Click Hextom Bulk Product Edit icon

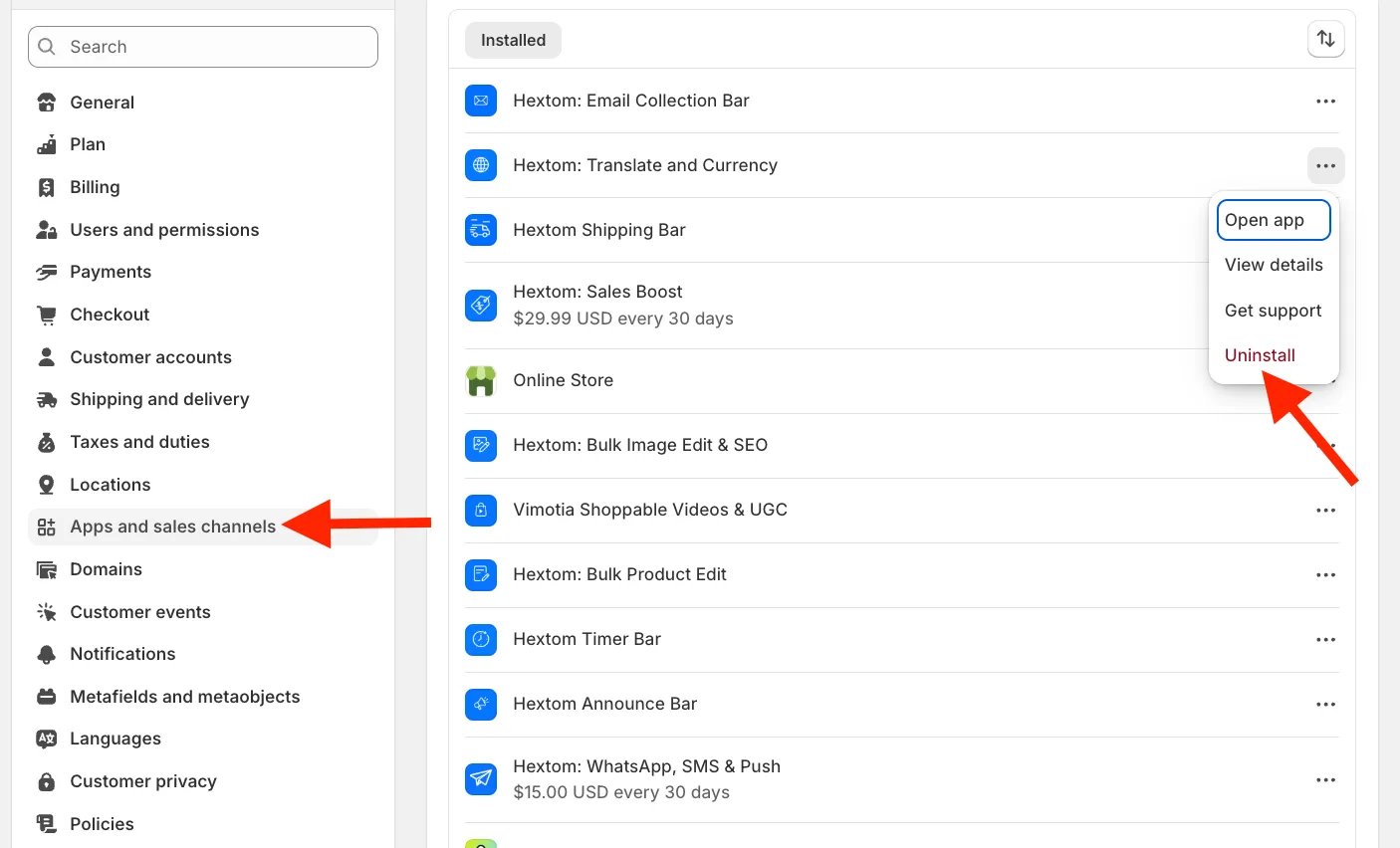point(481,574)
